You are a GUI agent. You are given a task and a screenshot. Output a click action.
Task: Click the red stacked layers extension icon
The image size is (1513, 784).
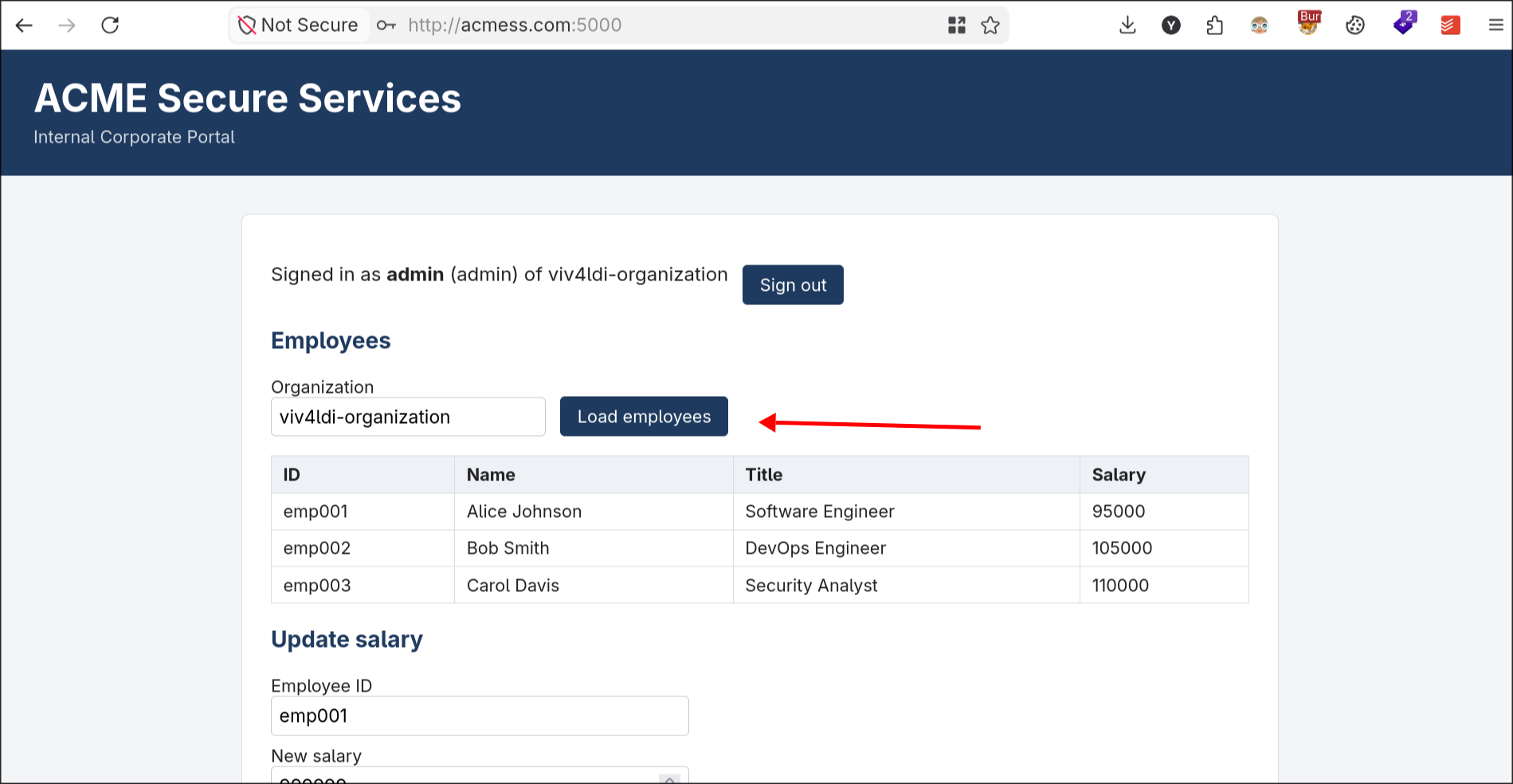1450,25
